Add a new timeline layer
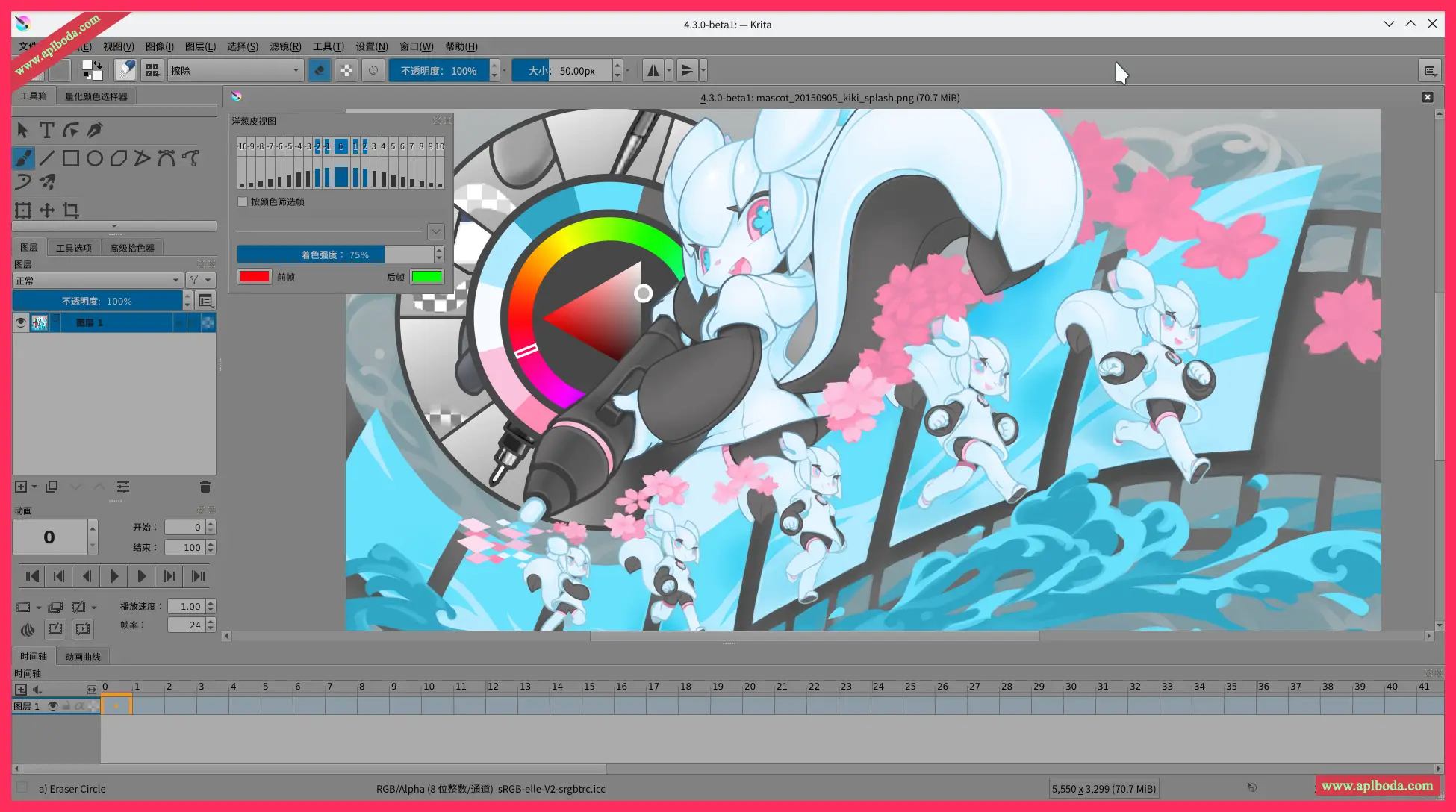Screen dimensions: 1456x812 [21, 689]
